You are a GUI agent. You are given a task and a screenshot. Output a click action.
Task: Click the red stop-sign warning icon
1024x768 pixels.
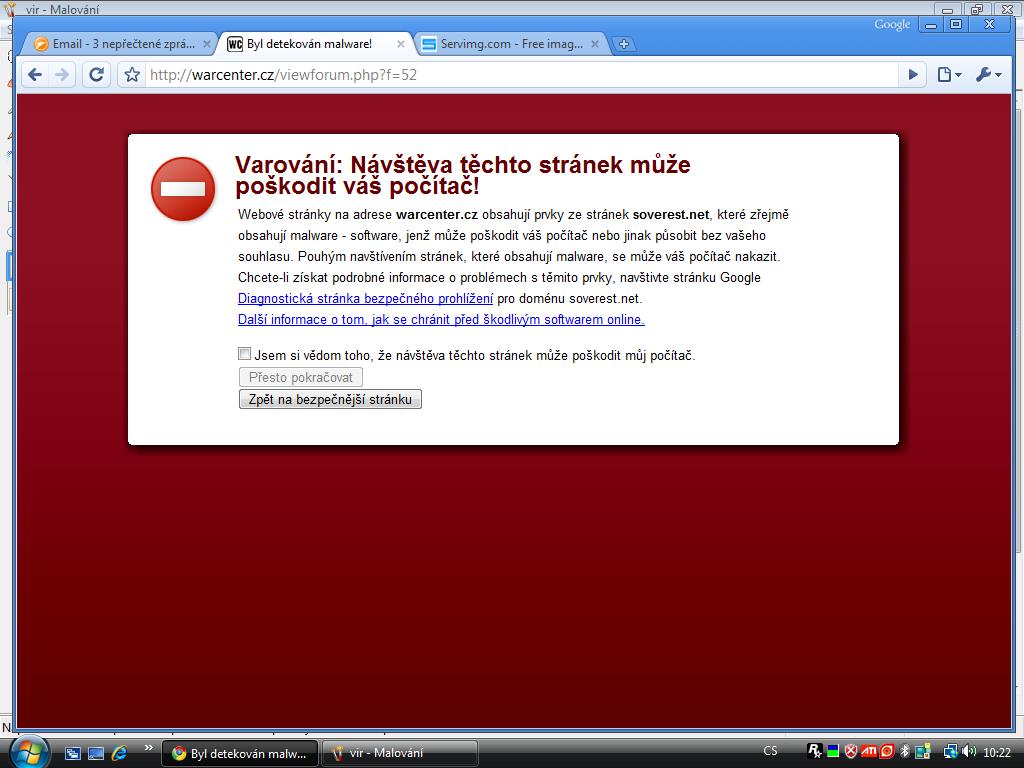183,189
